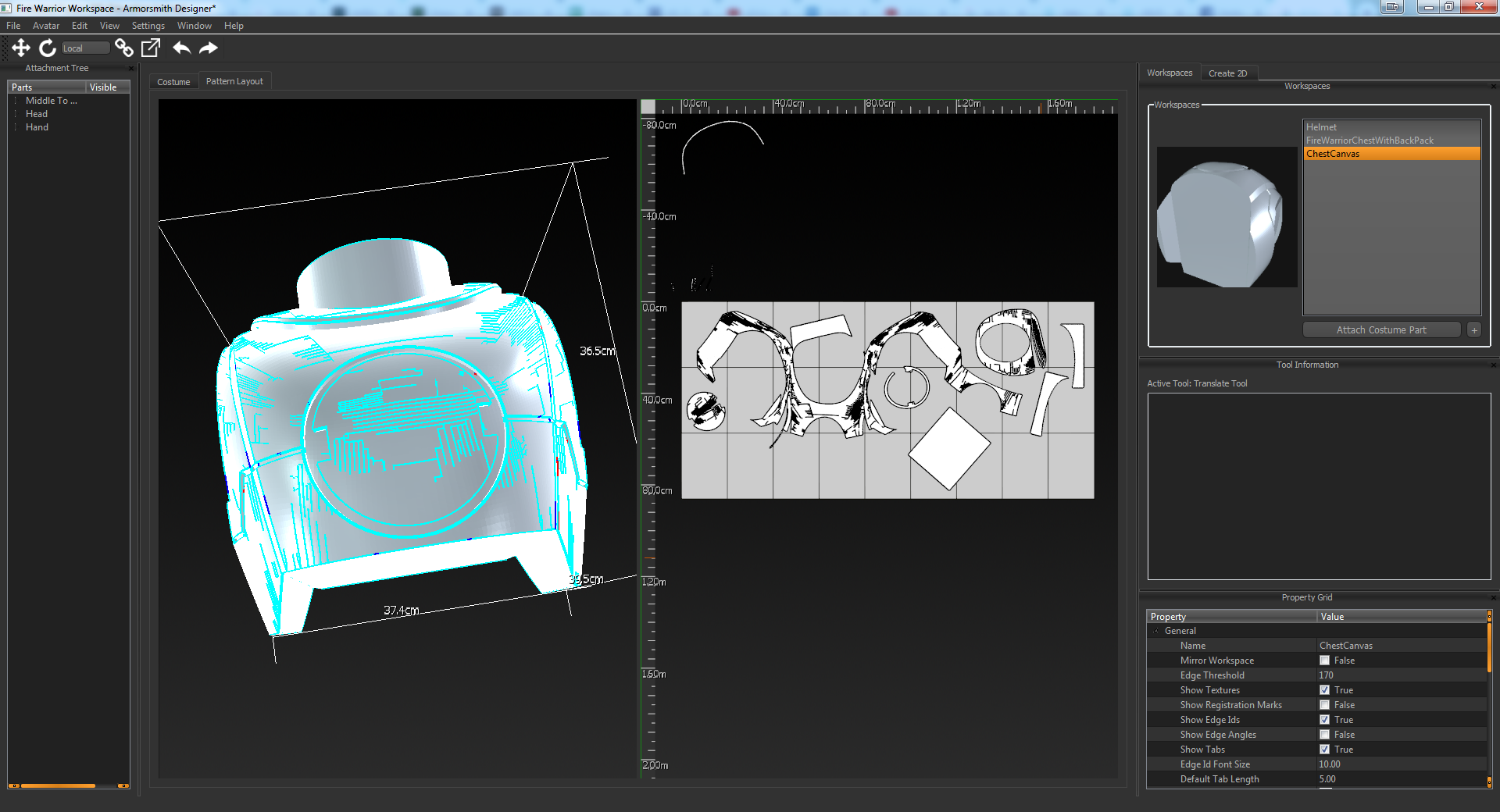Expand the Head part in tree
Screen dimensions: 1500x812
point(16,114)
